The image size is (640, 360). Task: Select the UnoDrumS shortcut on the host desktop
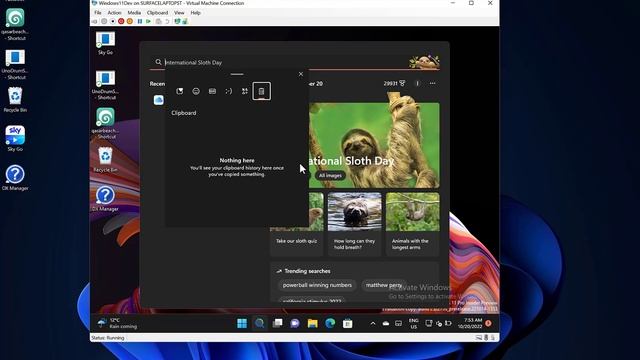[15, 64]
